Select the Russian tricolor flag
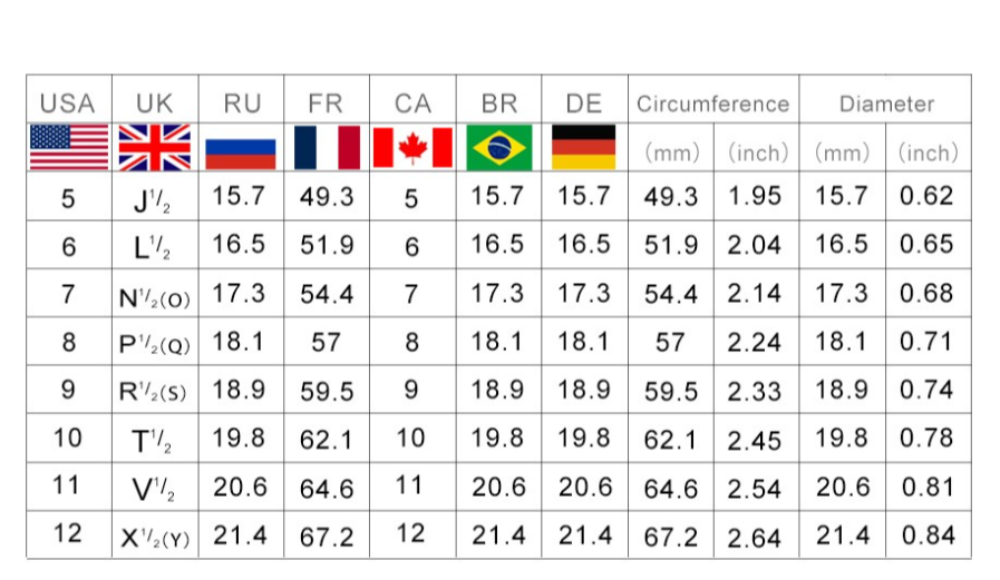 point(240,152)
